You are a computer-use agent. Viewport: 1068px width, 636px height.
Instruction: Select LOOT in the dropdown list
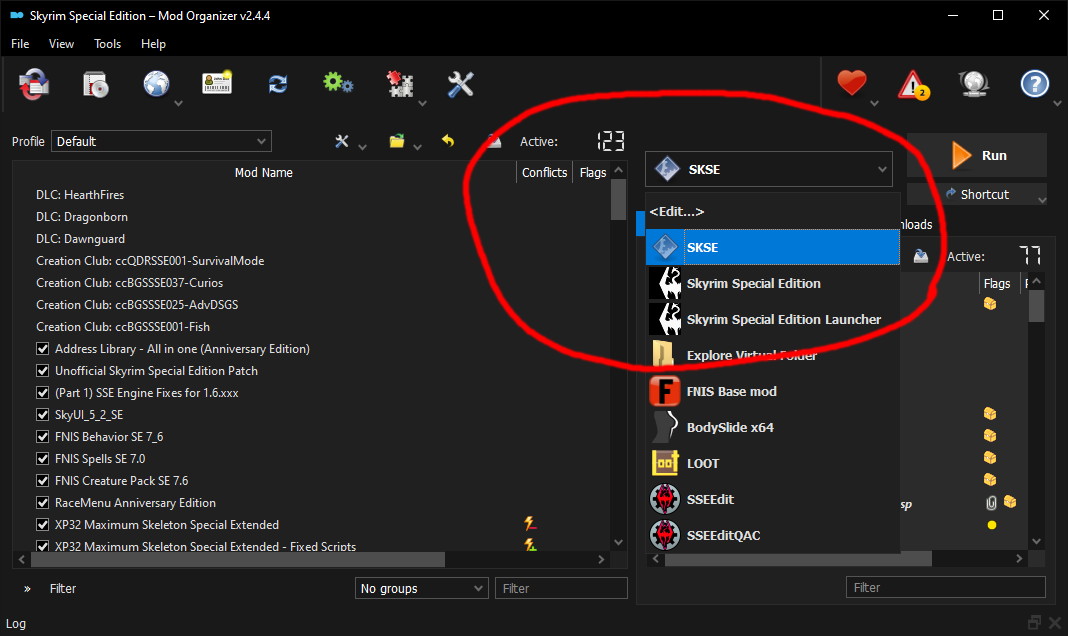pyautogui.click(x=772, y=464)
